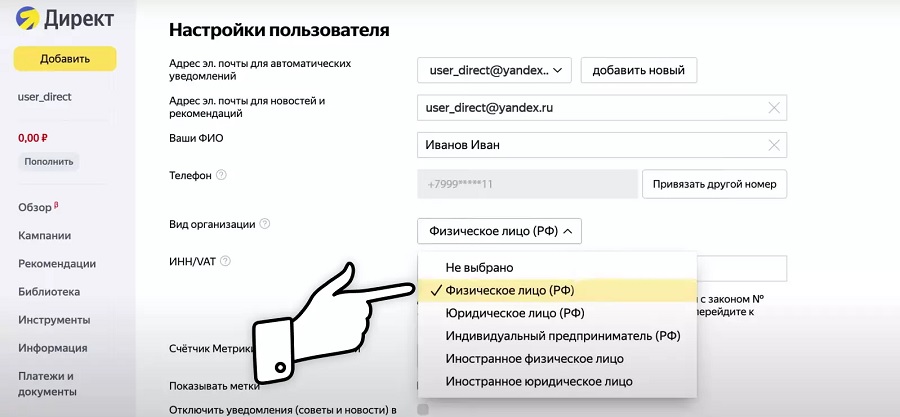Screen dimensions: 900x417
Task: Click the добавить новый email button
Action: tap(639, 71)
